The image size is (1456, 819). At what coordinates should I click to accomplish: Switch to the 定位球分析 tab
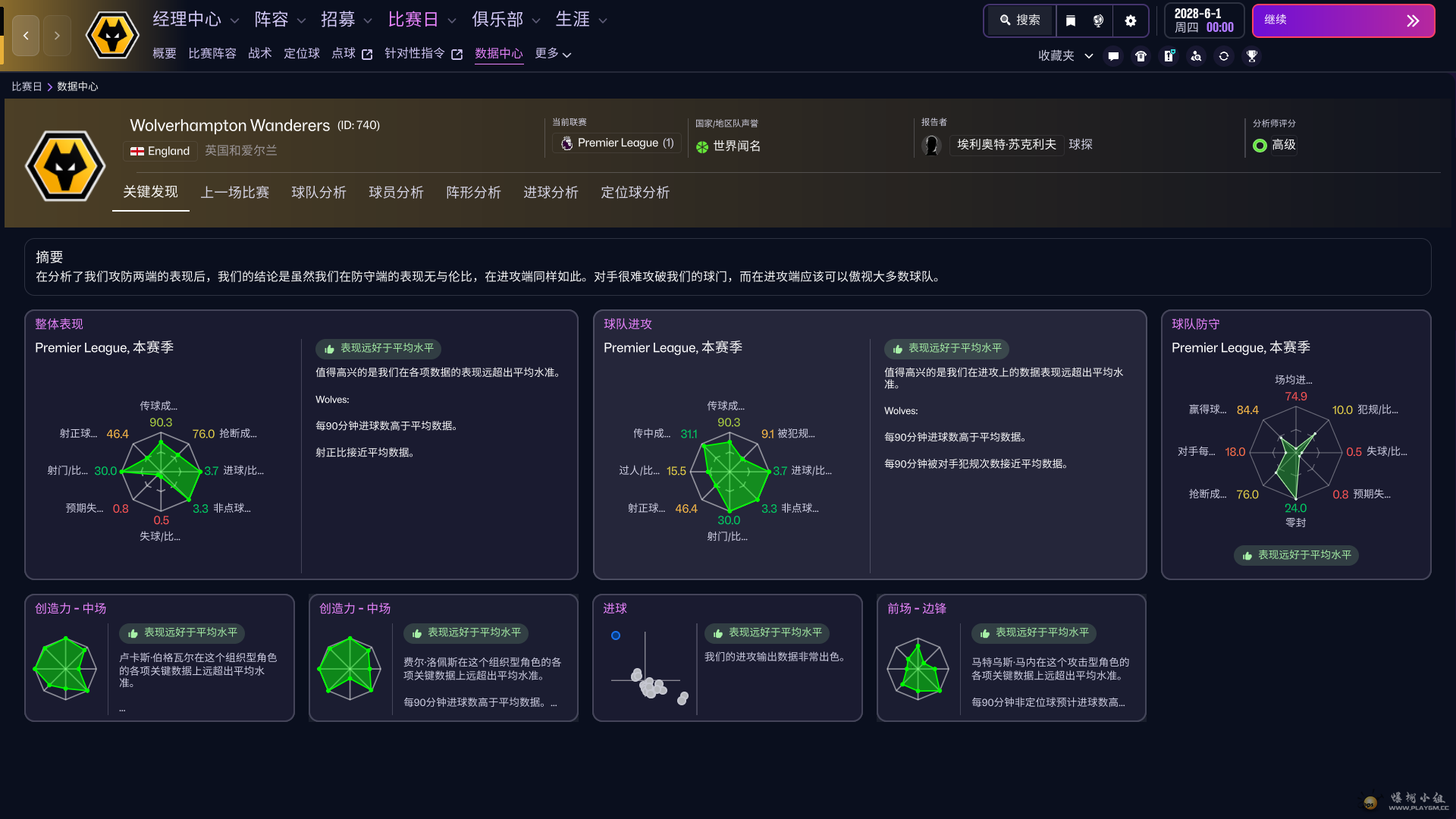point(635,193)
